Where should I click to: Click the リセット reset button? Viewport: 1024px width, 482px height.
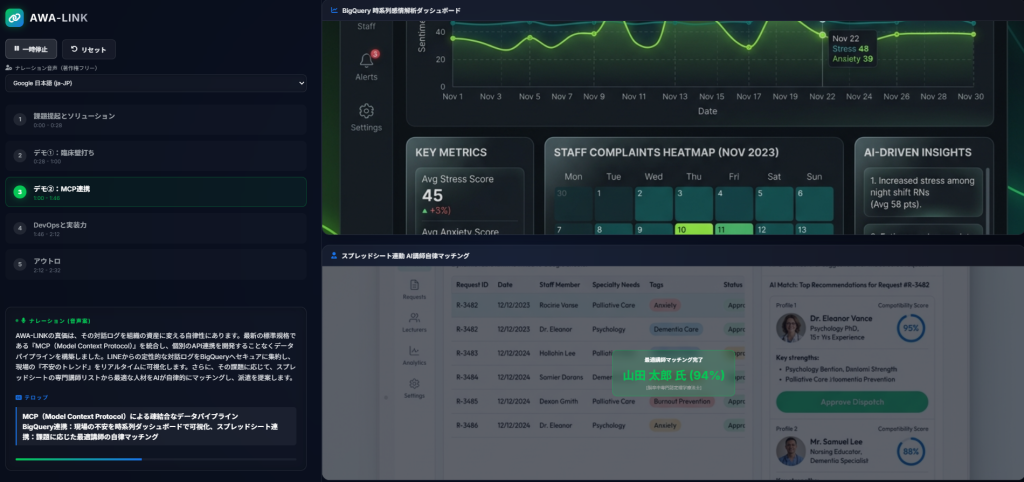[x=89, y=49]
